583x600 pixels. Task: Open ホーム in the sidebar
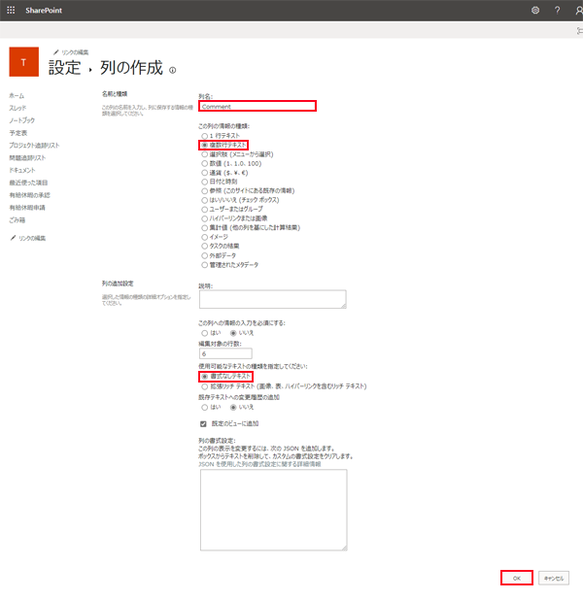tap(17, 96)
